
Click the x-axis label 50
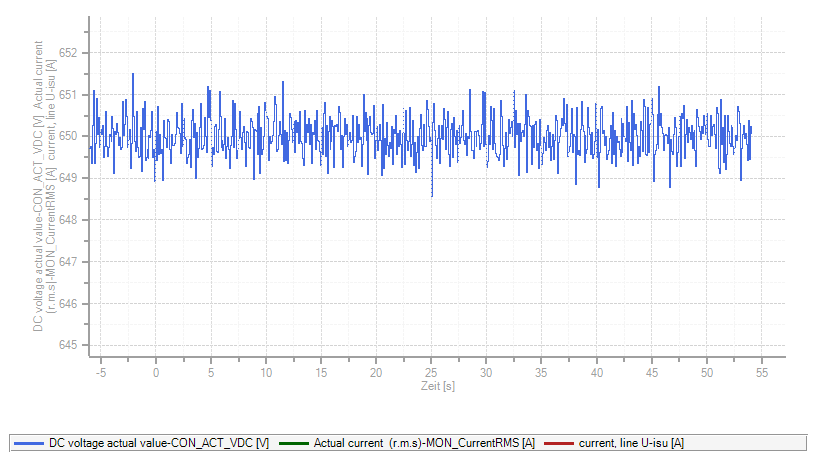coord(707,373)
